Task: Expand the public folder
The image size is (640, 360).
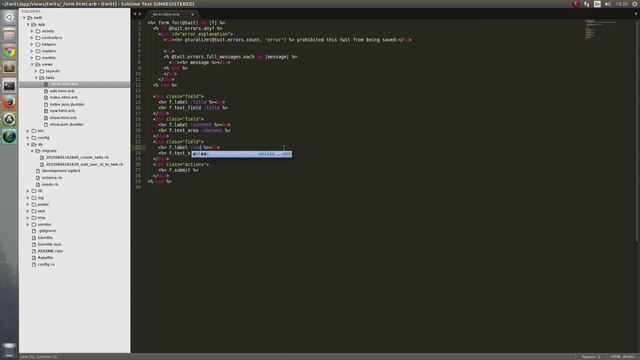Action: (x=28, y=204)
